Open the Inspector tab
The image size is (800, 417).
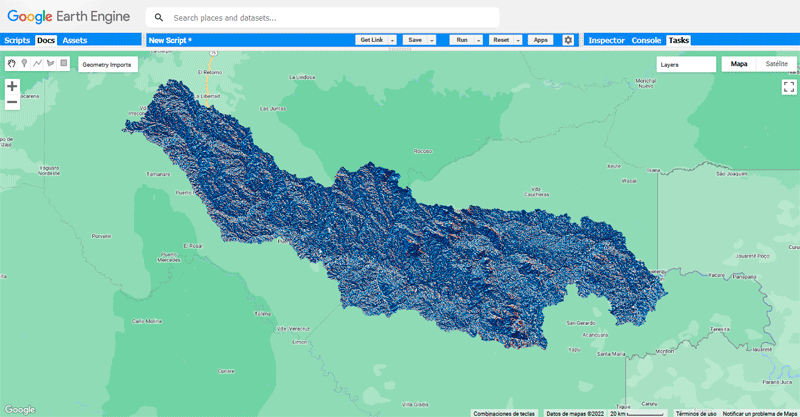(607, 40)
